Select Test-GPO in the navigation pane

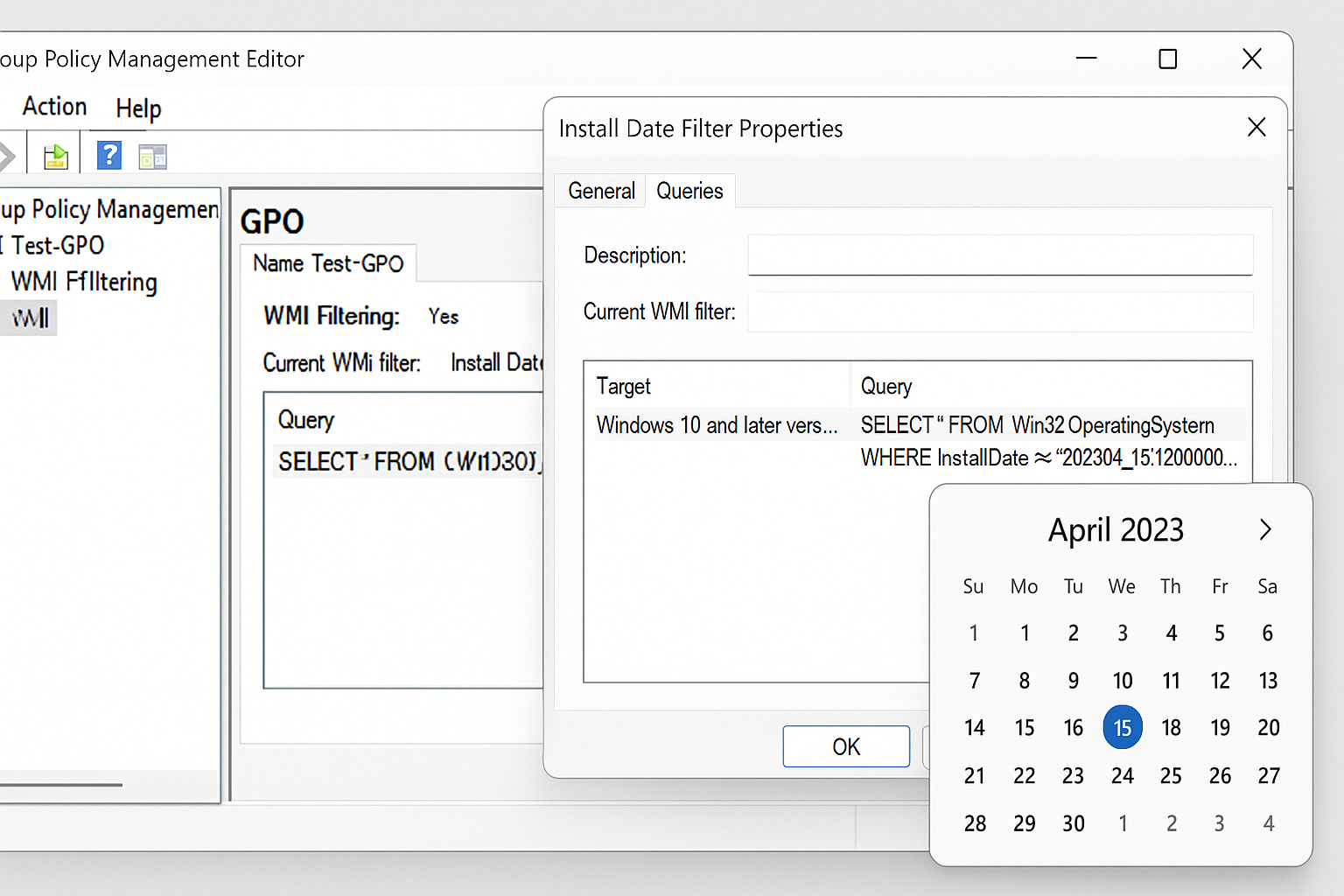pos(54,245)
